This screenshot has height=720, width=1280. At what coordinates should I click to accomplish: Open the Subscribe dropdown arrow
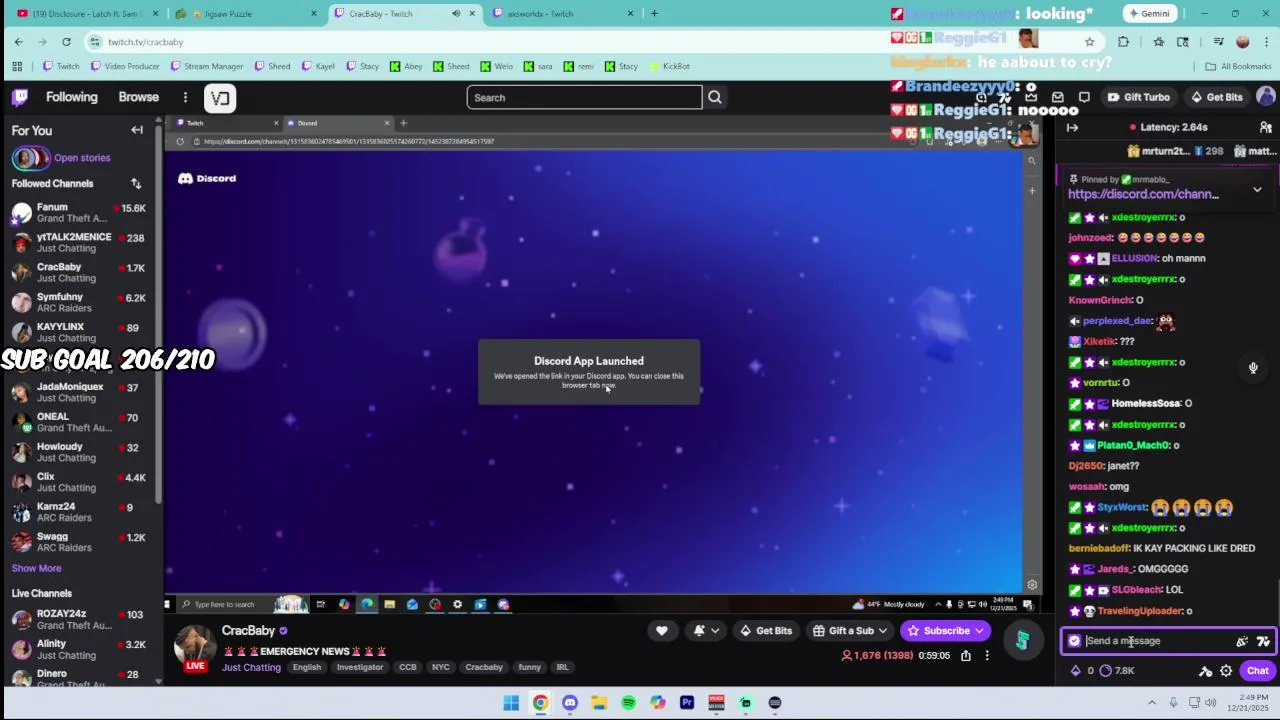(979, 631)
